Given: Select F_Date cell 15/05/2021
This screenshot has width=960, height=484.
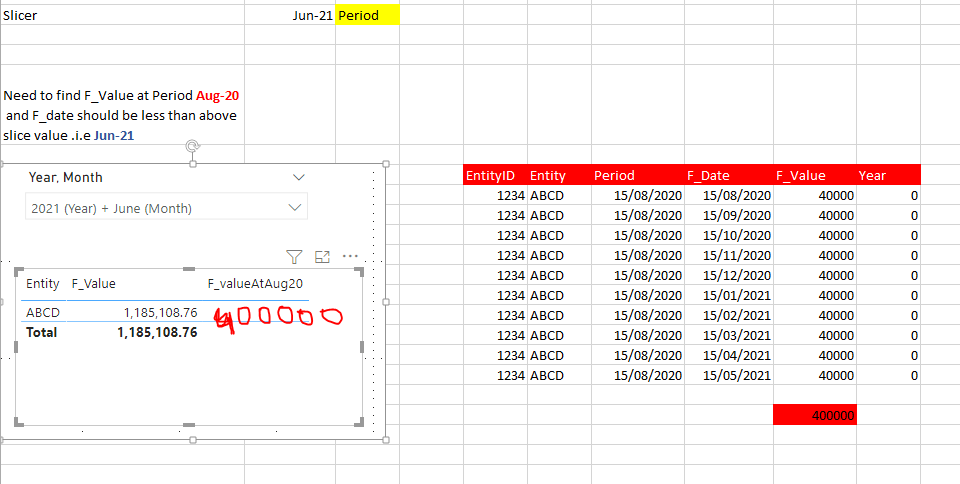Looking at the screenshot, I should coord(729,375).
